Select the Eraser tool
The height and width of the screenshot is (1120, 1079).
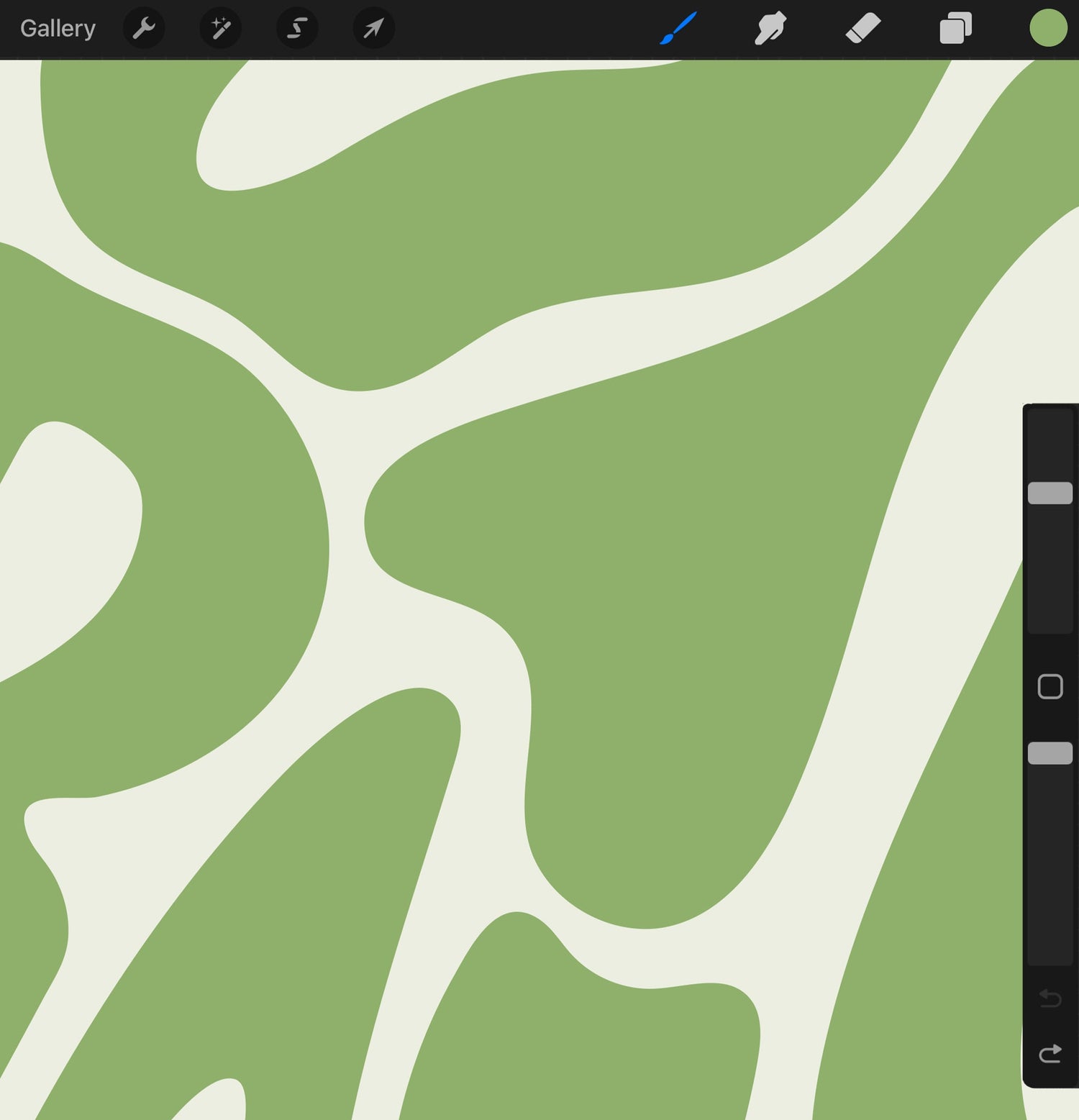pos(862,29)
